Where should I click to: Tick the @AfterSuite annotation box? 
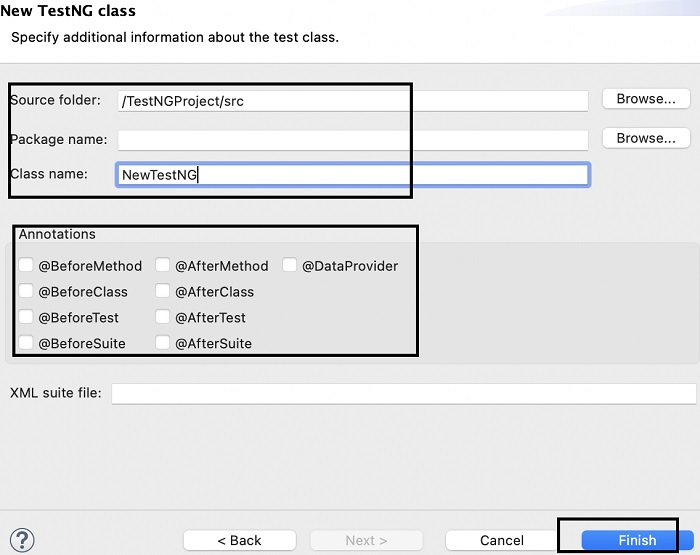[x=163, y=343]
